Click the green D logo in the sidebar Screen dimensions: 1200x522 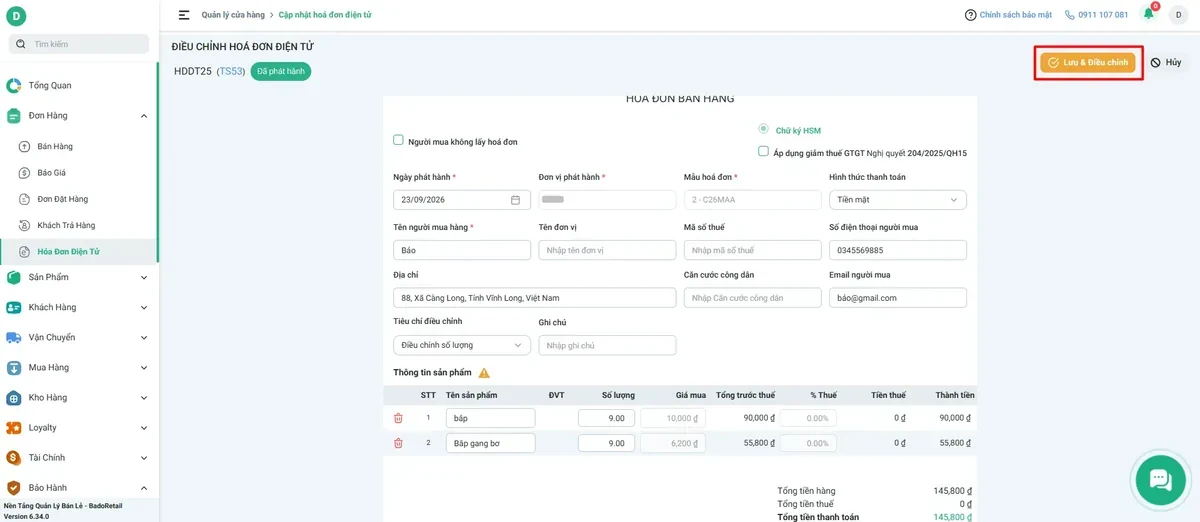(x=16, y=16)
